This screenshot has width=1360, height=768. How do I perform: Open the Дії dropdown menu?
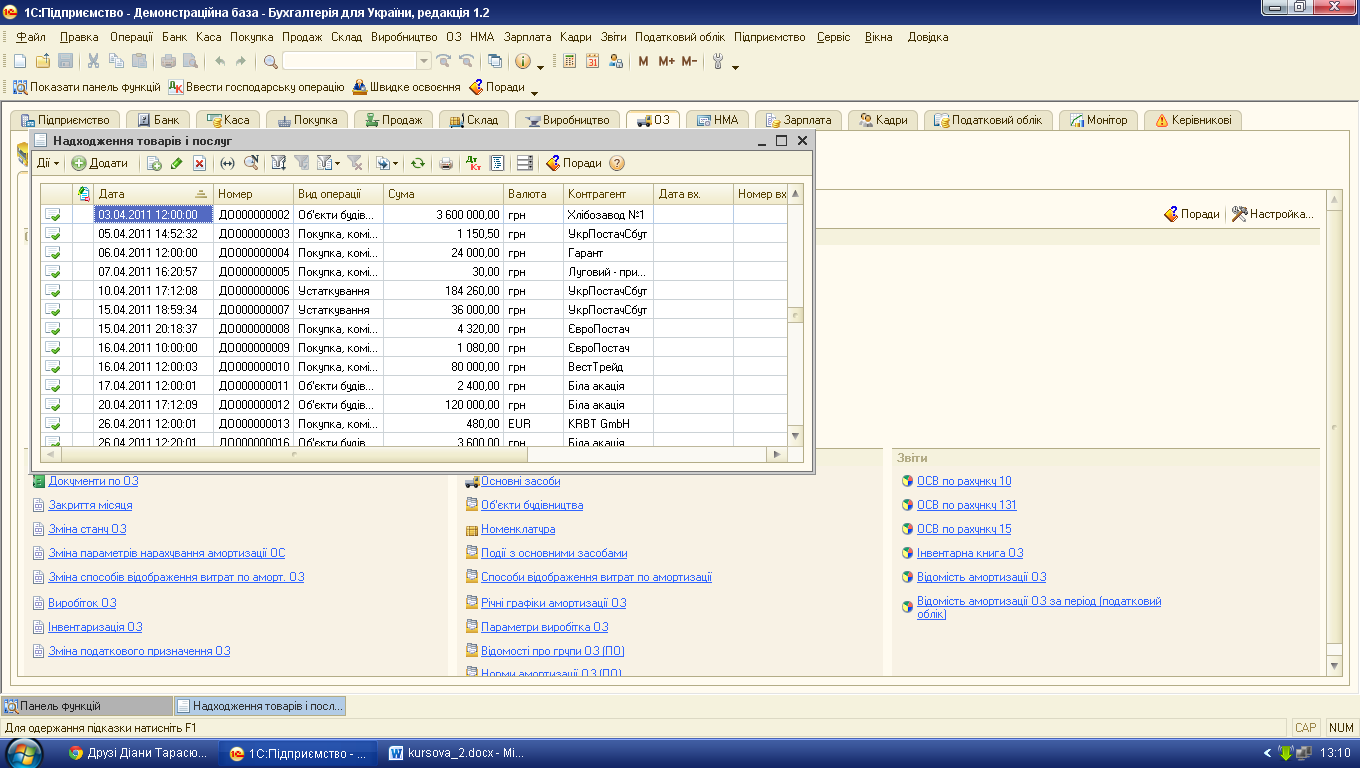click(x=49, y=163)
